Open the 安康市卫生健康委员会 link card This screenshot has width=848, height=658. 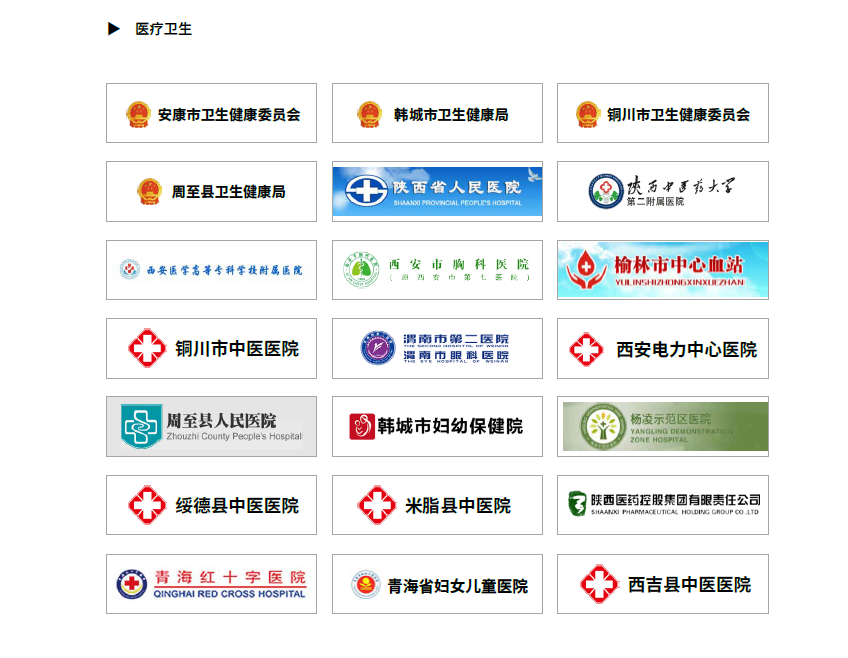point(211,113)
